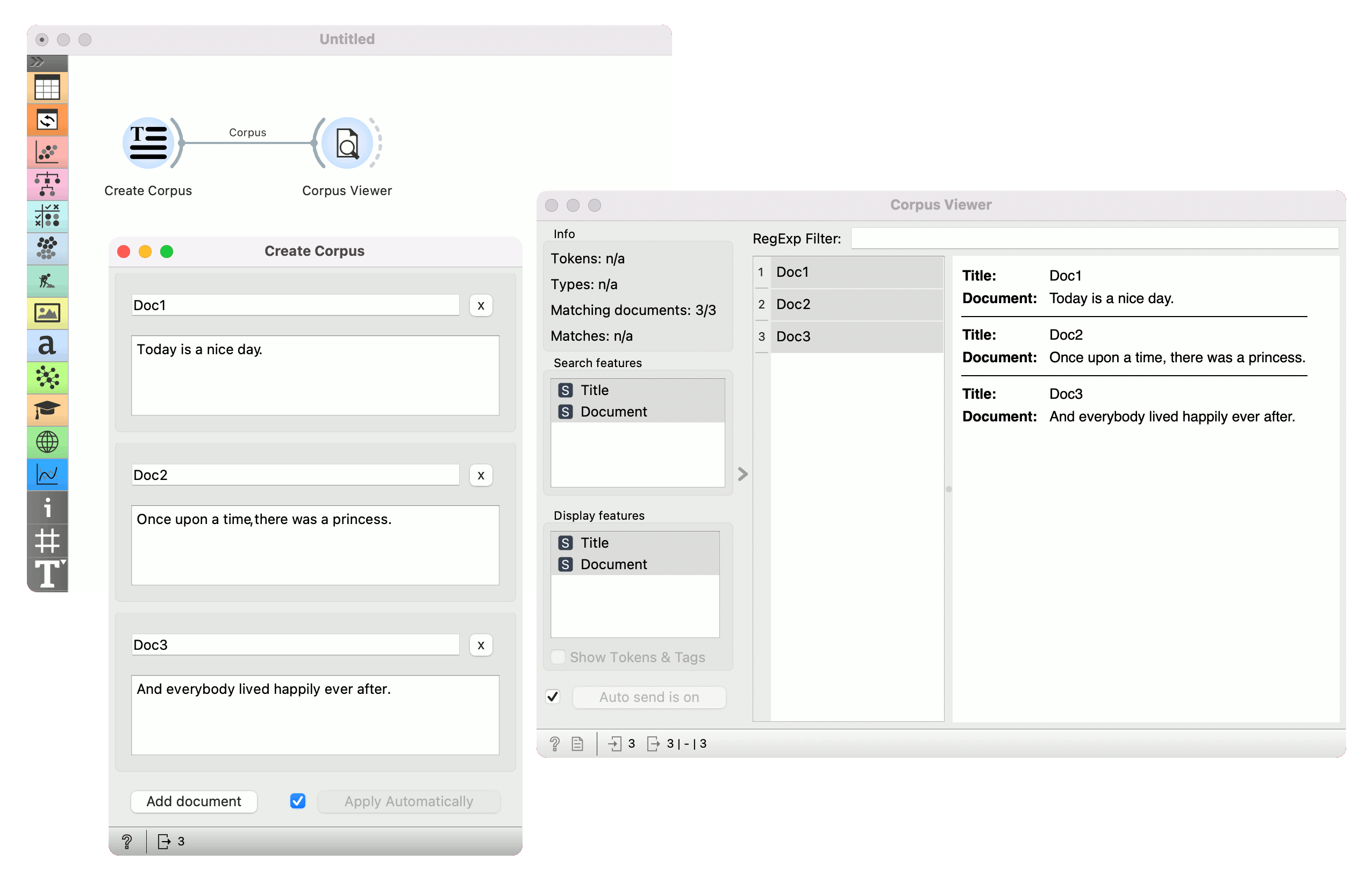Select the Corpus Viewer widget node
Screen dimensions: 1372x875
347,143
